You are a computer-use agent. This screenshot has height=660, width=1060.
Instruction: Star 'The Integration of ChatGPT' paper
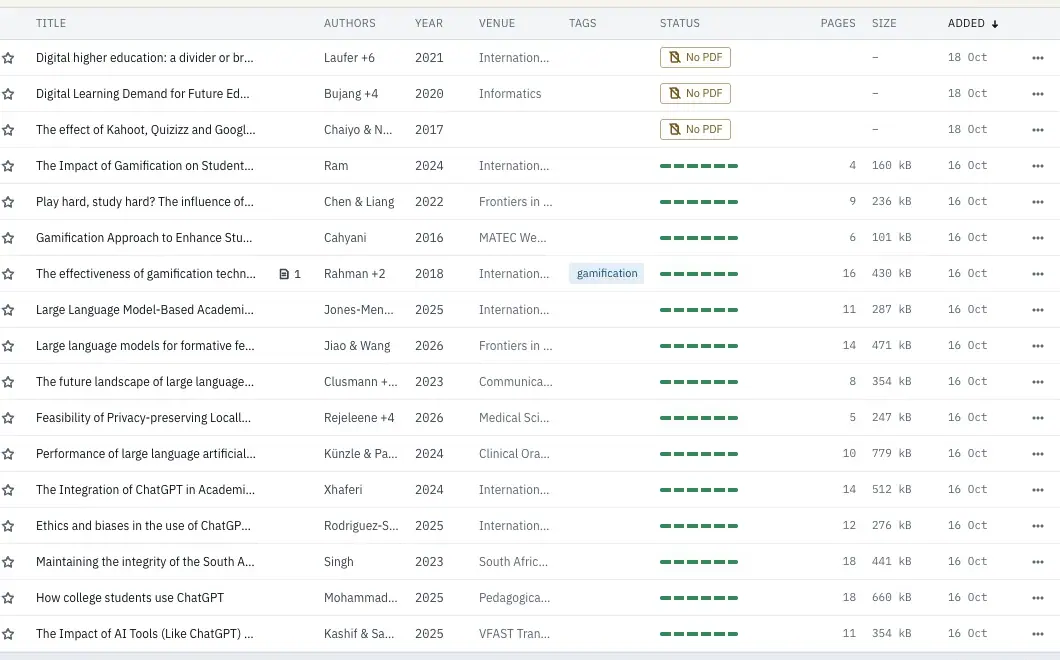tap(8, 490)
